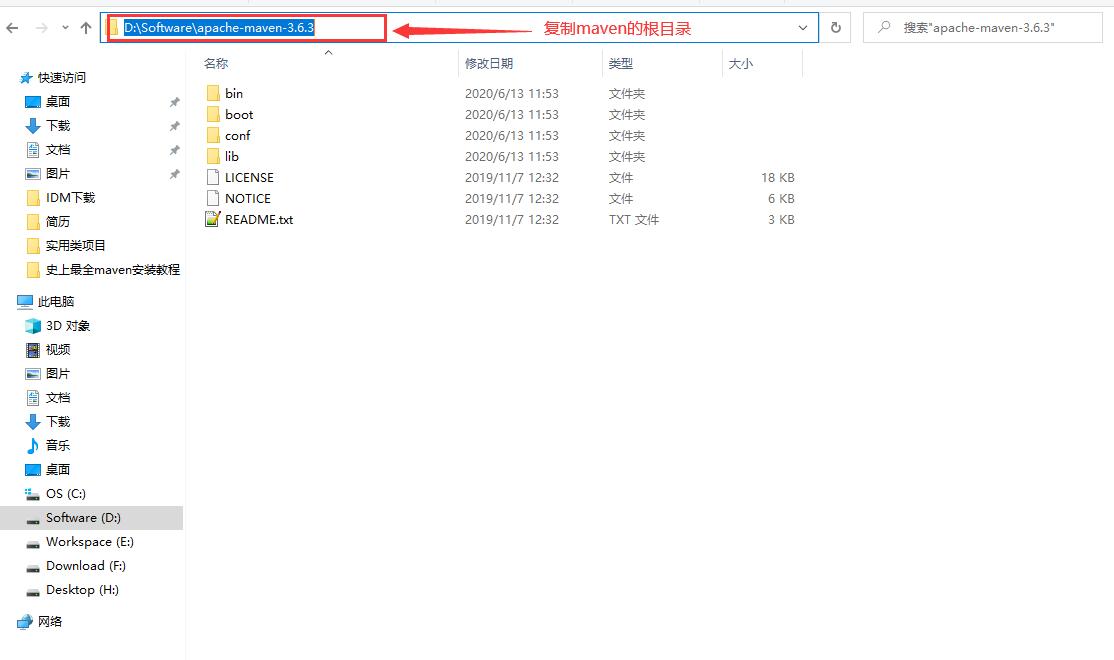This screenshot has width=1114, height=660.
Task: Click the pin icon beside quick access 文档
Action: [175, 151]
